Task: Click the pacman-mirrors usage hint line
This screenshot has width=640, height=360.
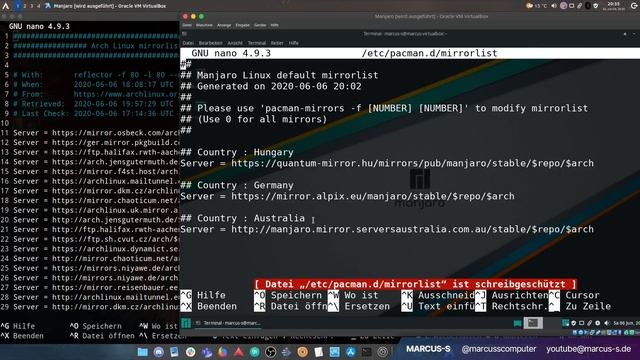Action: click(384, 108)
